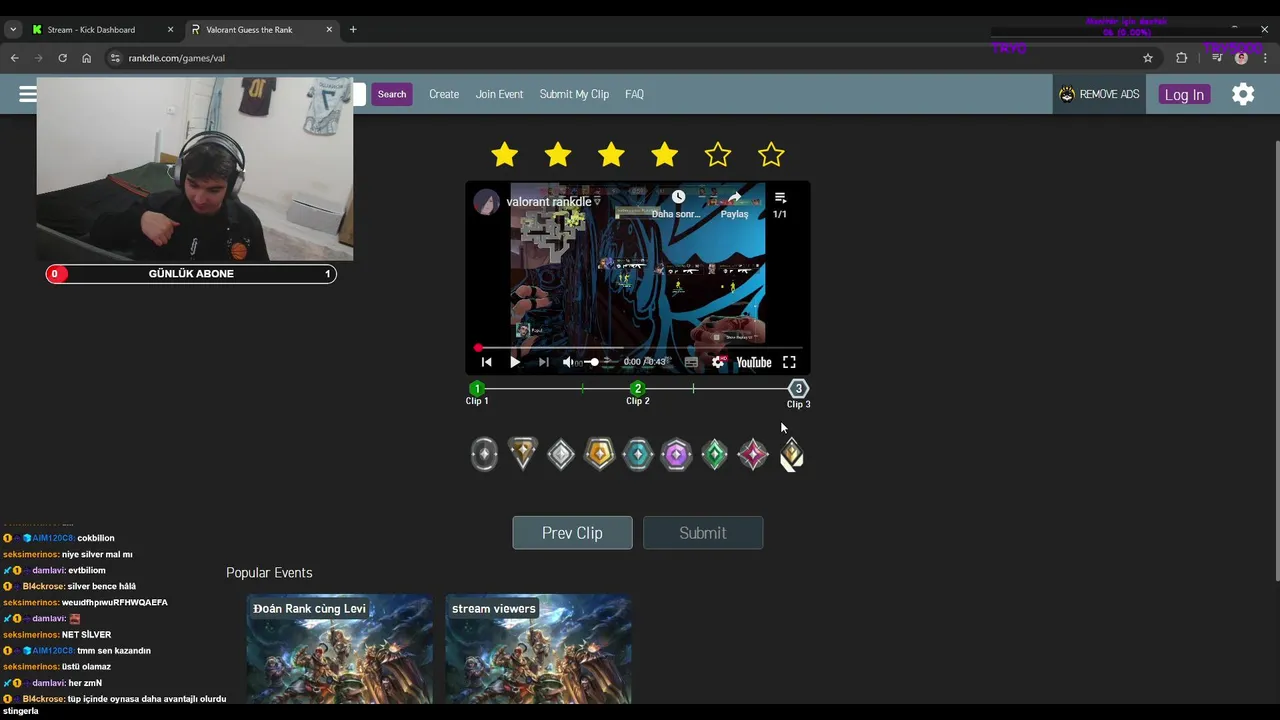Open the Rankdle settings gear
The width and height of the screenshot is (1280, 720).
pyautogui.click(x=1243, y=94)
